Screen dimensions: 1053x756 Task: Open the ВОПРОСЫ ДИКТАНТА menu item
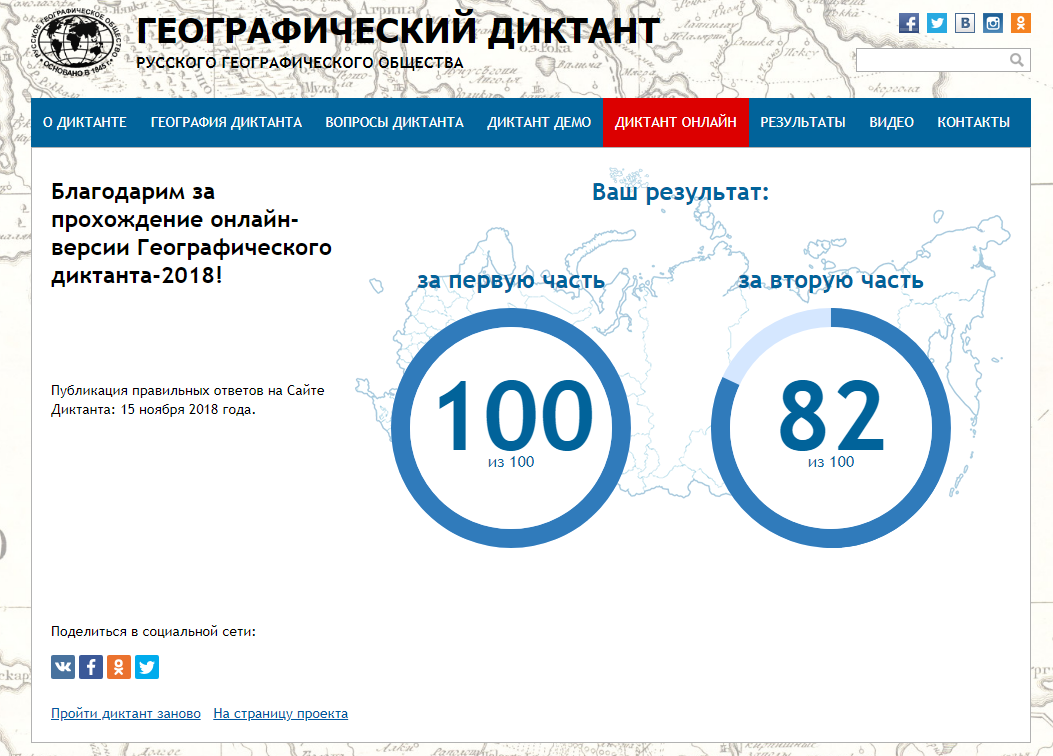pos(394,122)
